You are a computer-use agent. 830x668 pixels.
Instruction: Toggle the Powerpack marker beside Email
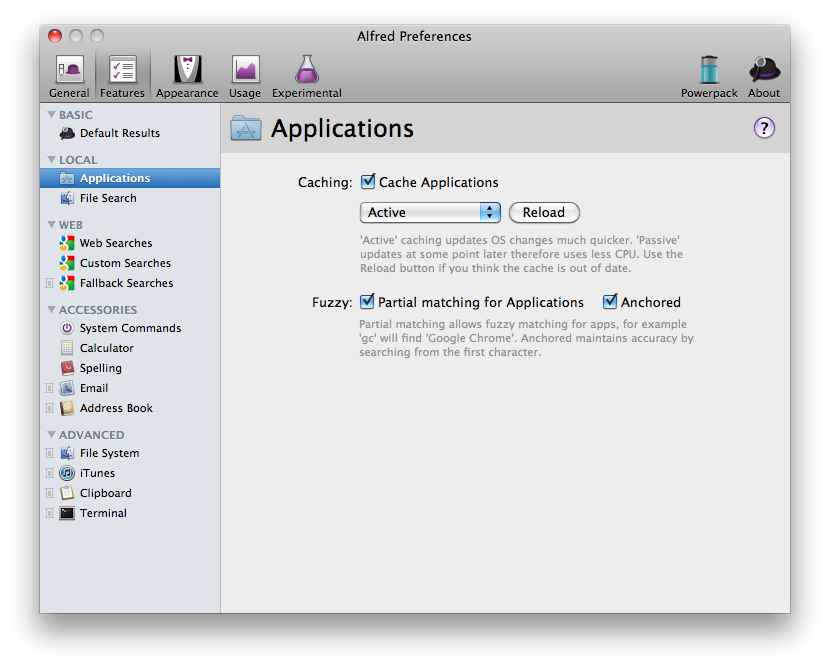pyautogui.click(x=49, y=388)
